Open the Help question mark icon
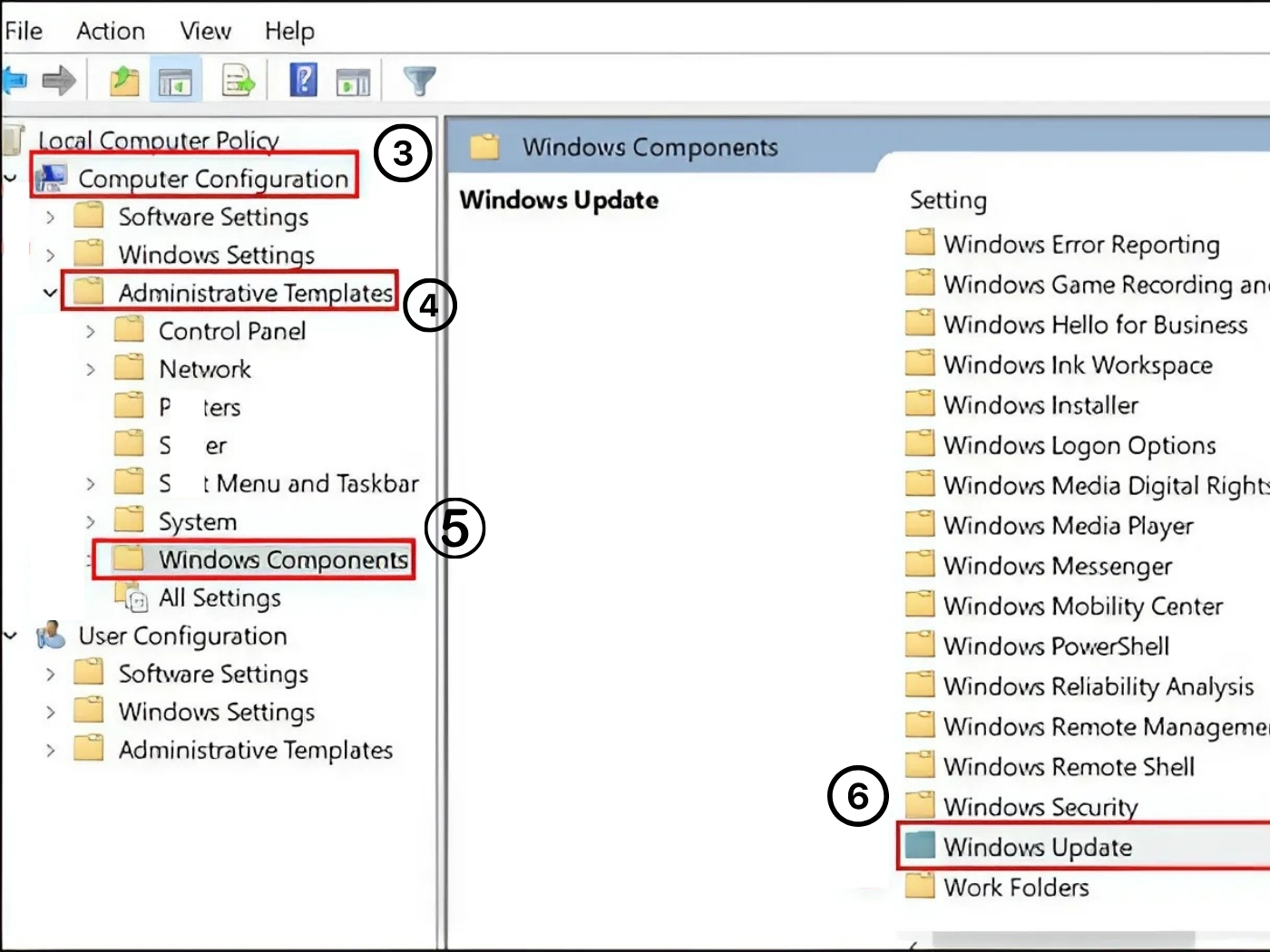 [x=303, y=80]
